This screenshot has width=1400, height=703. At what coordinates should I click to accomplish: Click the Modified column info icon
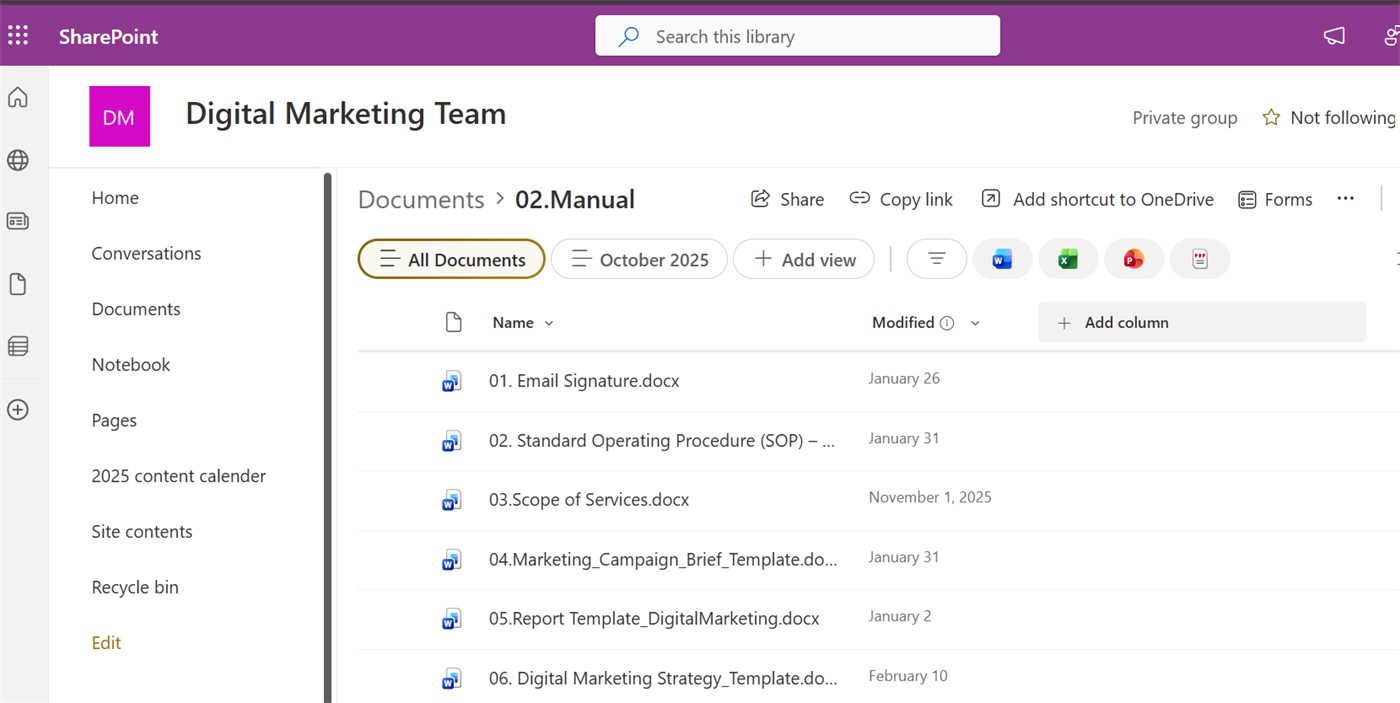pos(947,323)
